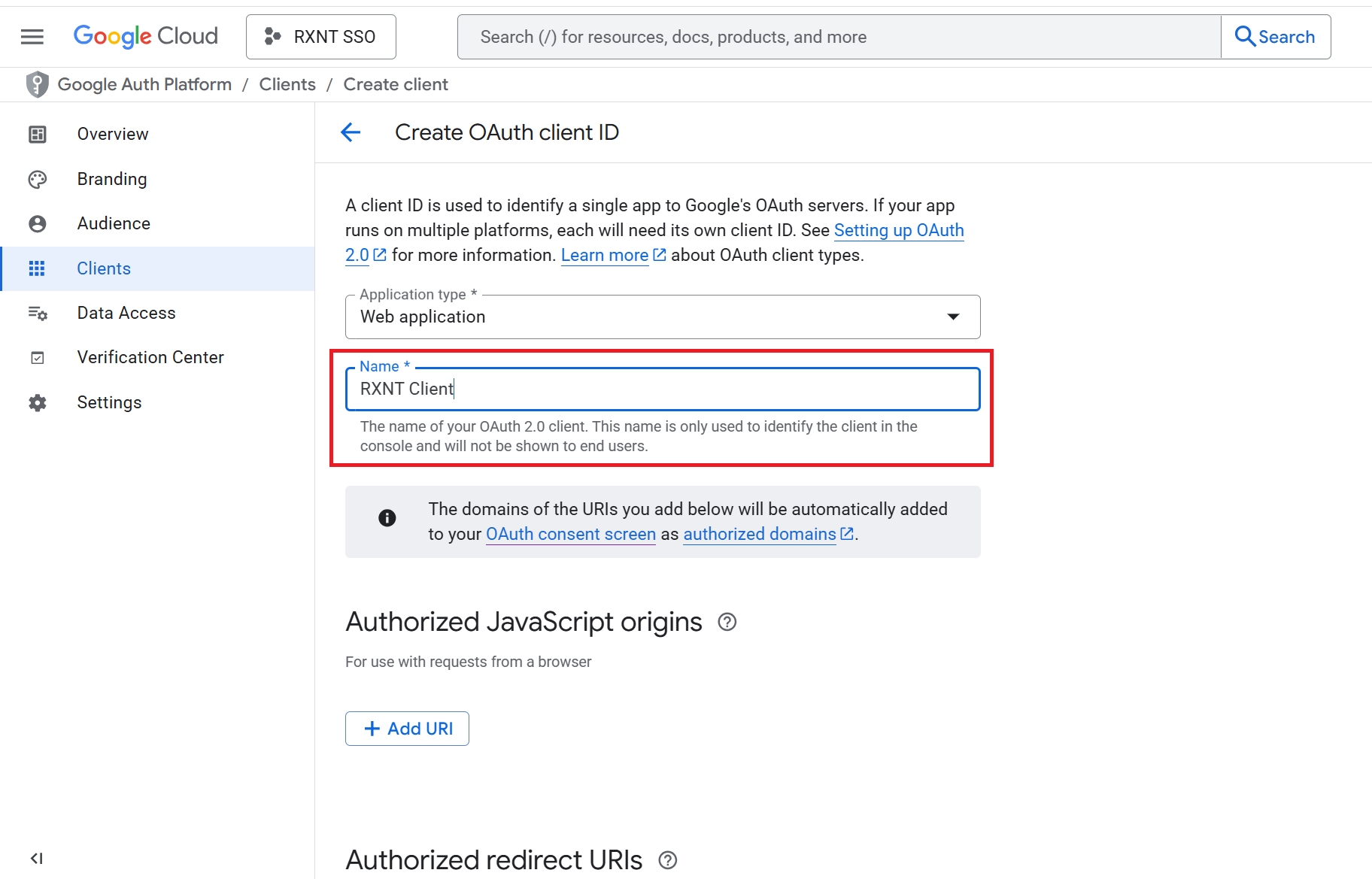Click the Add URI button
Screen dimensions: 1372x879
pyautogui.click(x=407, y=729)
